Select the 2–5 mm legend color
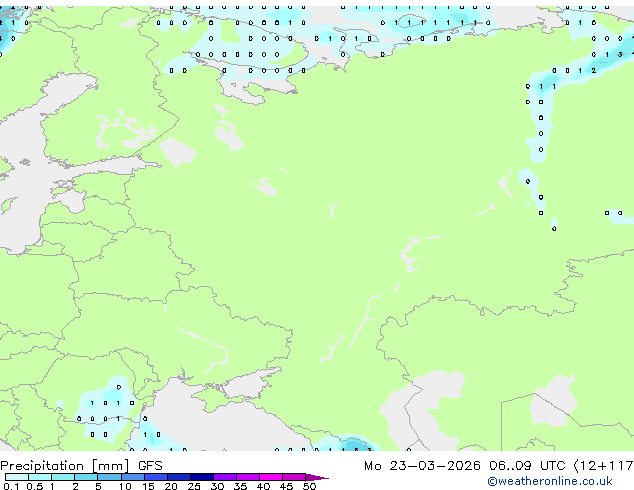634x490 pixels. (86, 477)
